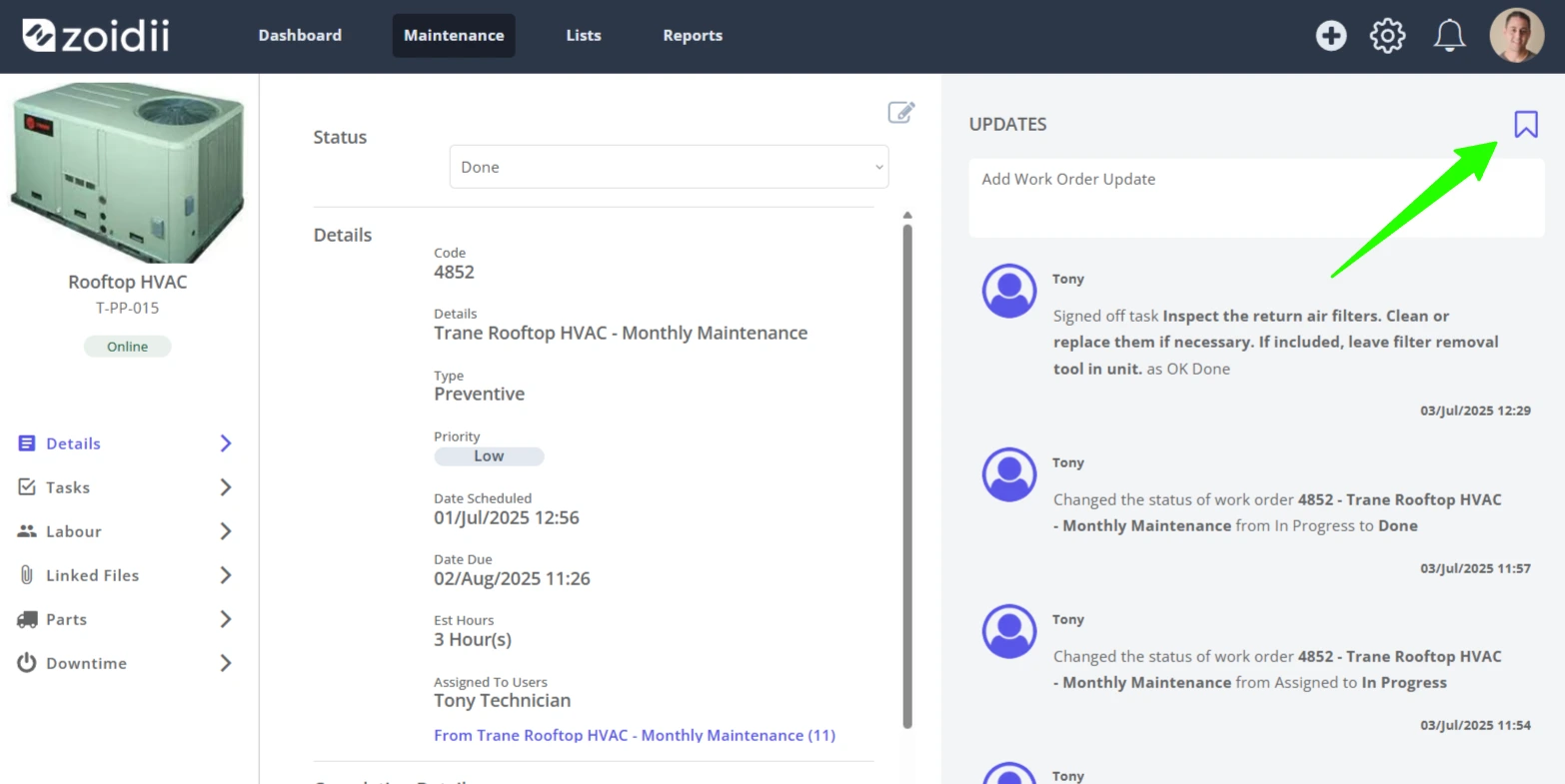The height and width of the screenshot is (784, 1565).
Task: Expand the Details sidebar chevron
Action: coord(226,443)
